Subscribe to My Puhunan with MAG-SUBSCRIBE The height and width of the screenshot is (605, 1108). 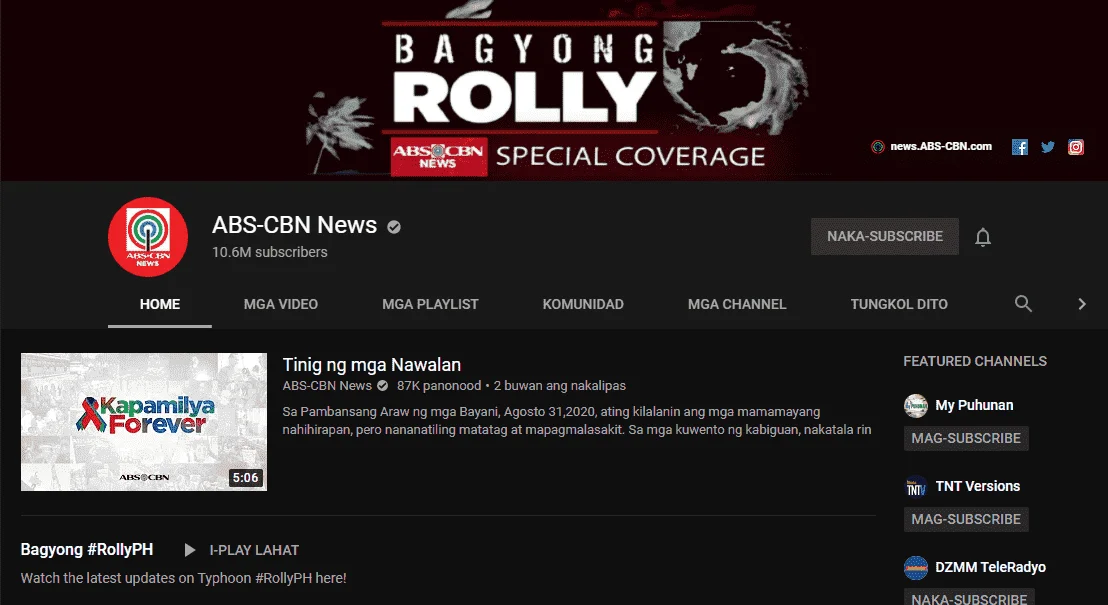pos(966,438)
